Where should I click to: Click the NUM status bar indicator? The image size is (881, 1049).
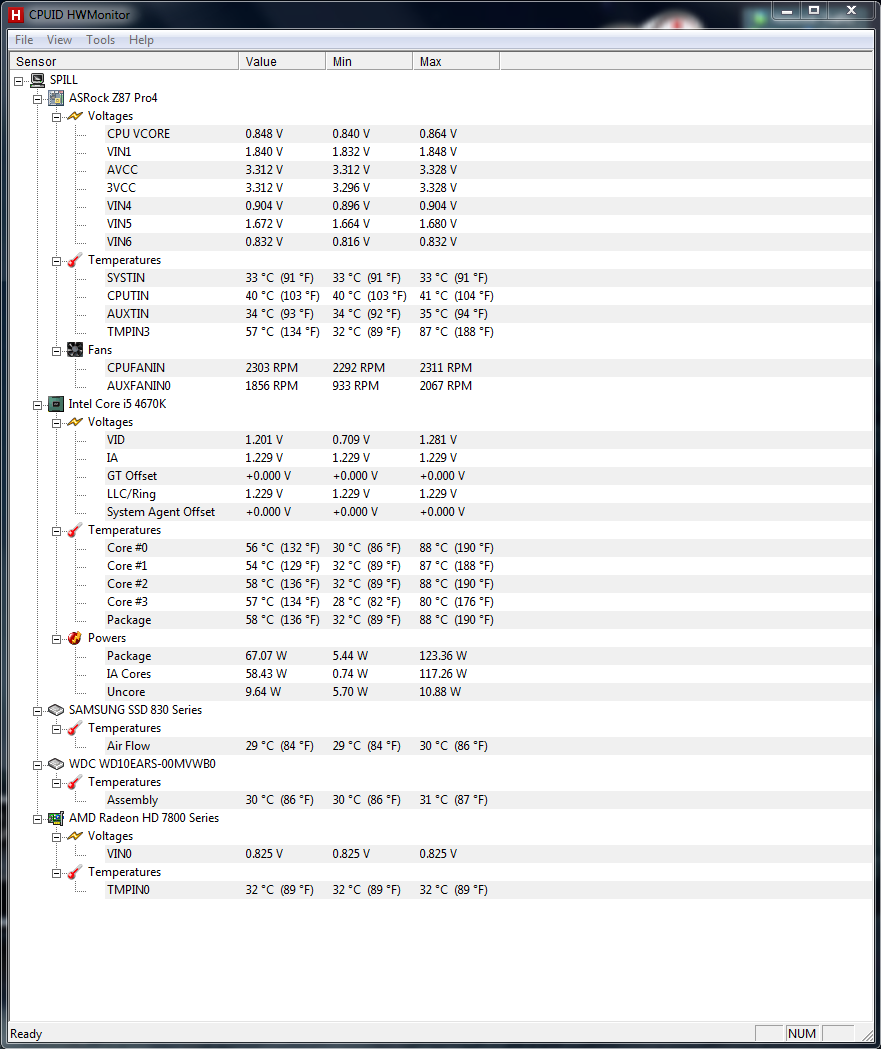click(801, 1034)
